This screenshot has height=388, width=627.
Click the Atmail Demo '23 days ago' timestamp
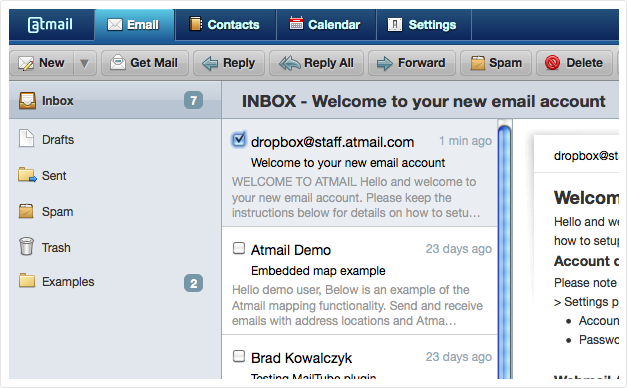click(459, 249)
